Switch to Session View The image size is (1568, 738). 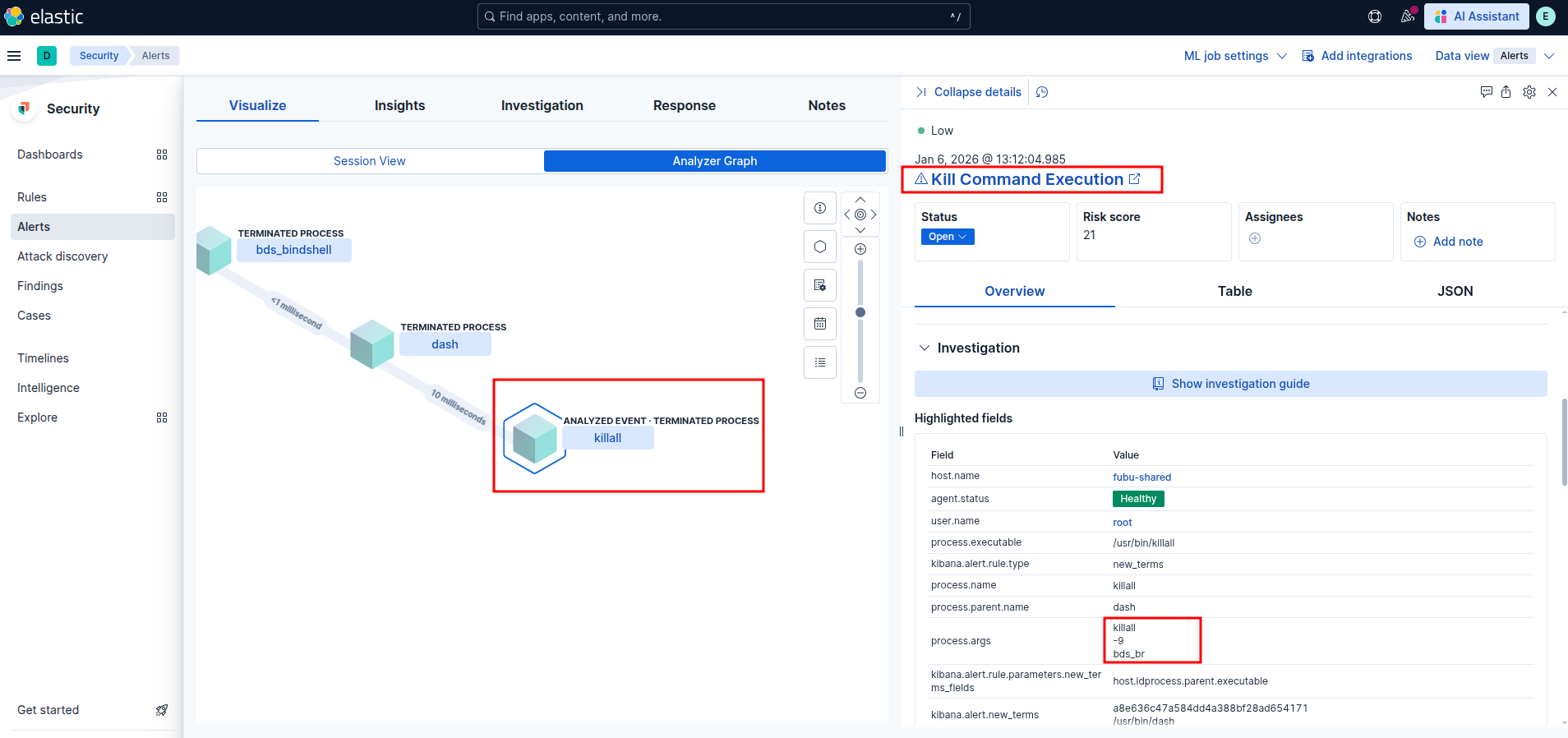(x=370, y=161)
